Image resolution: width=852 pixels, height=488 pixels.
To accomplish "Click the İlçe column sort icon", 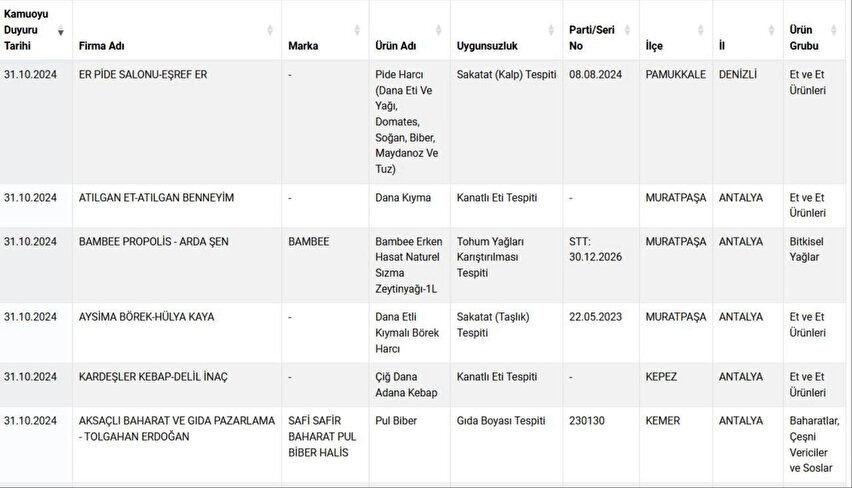I will [700, 30].
